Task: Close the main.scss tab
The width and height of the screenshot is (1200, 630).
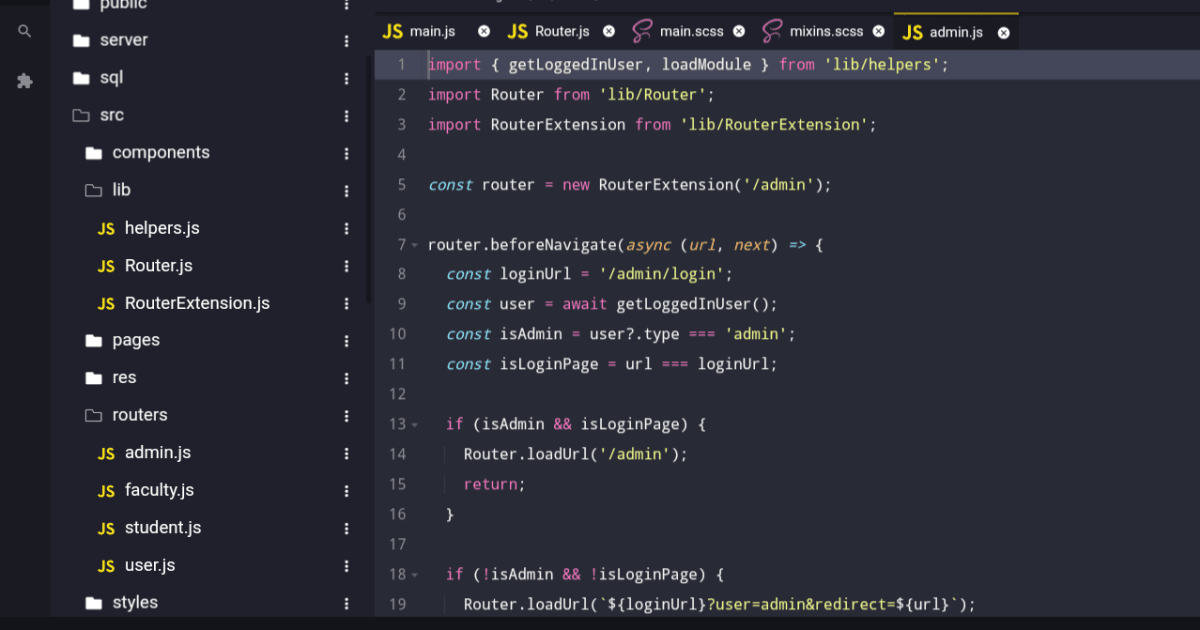Action: (738, 31)
